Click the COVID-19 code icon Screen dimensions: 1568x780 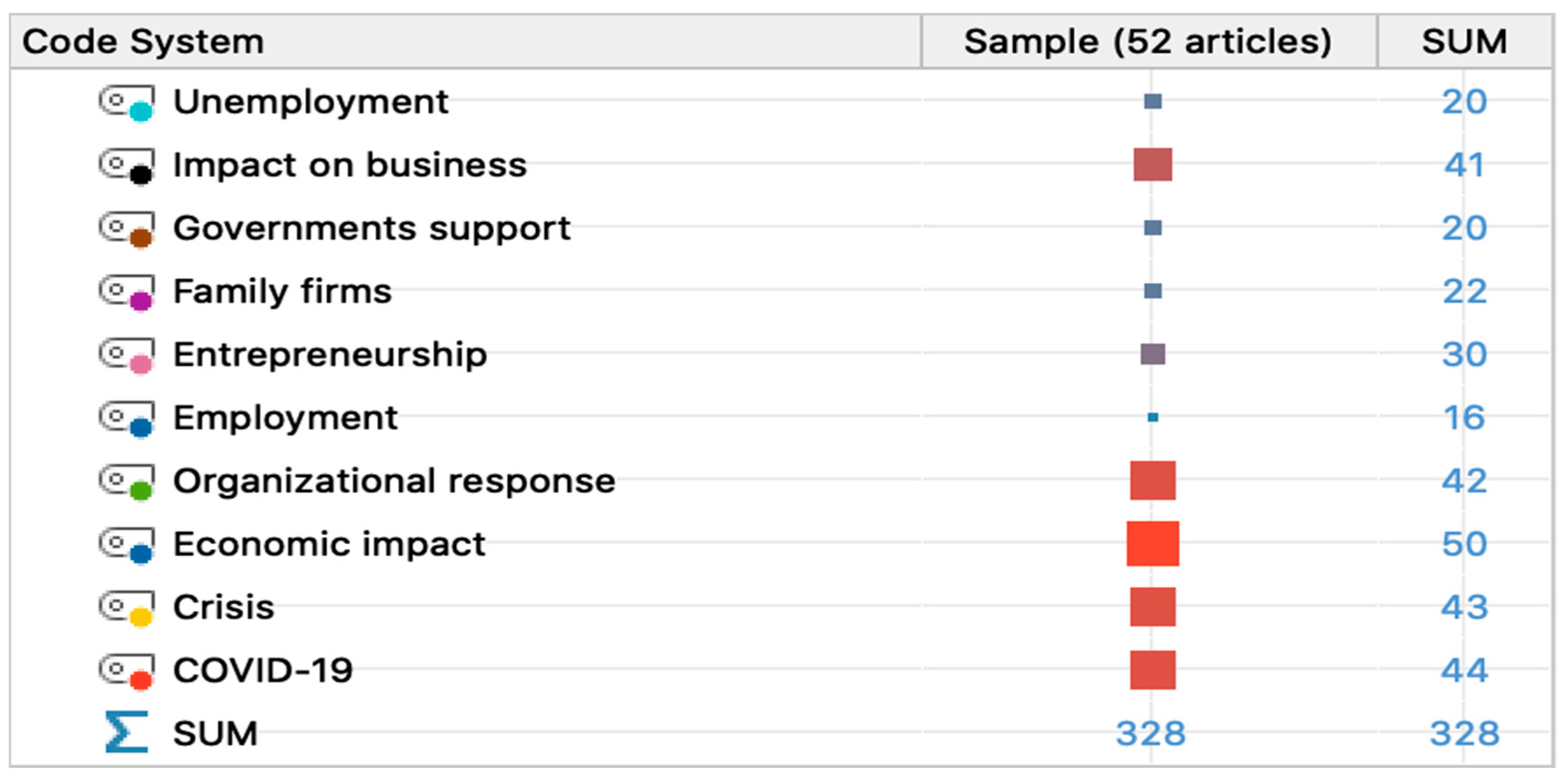(x=127, y=672)
